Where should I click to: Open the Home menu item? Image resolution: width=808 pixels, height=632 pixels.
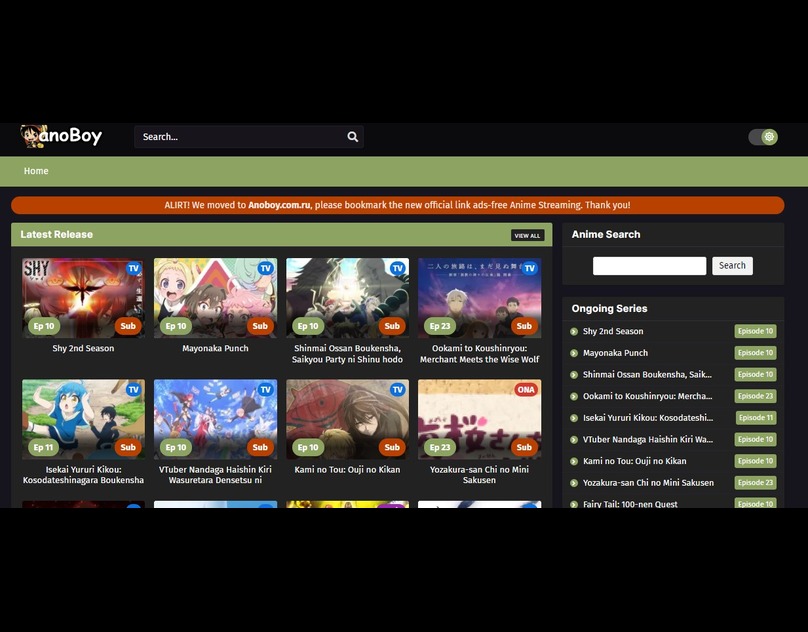(36, 171)
